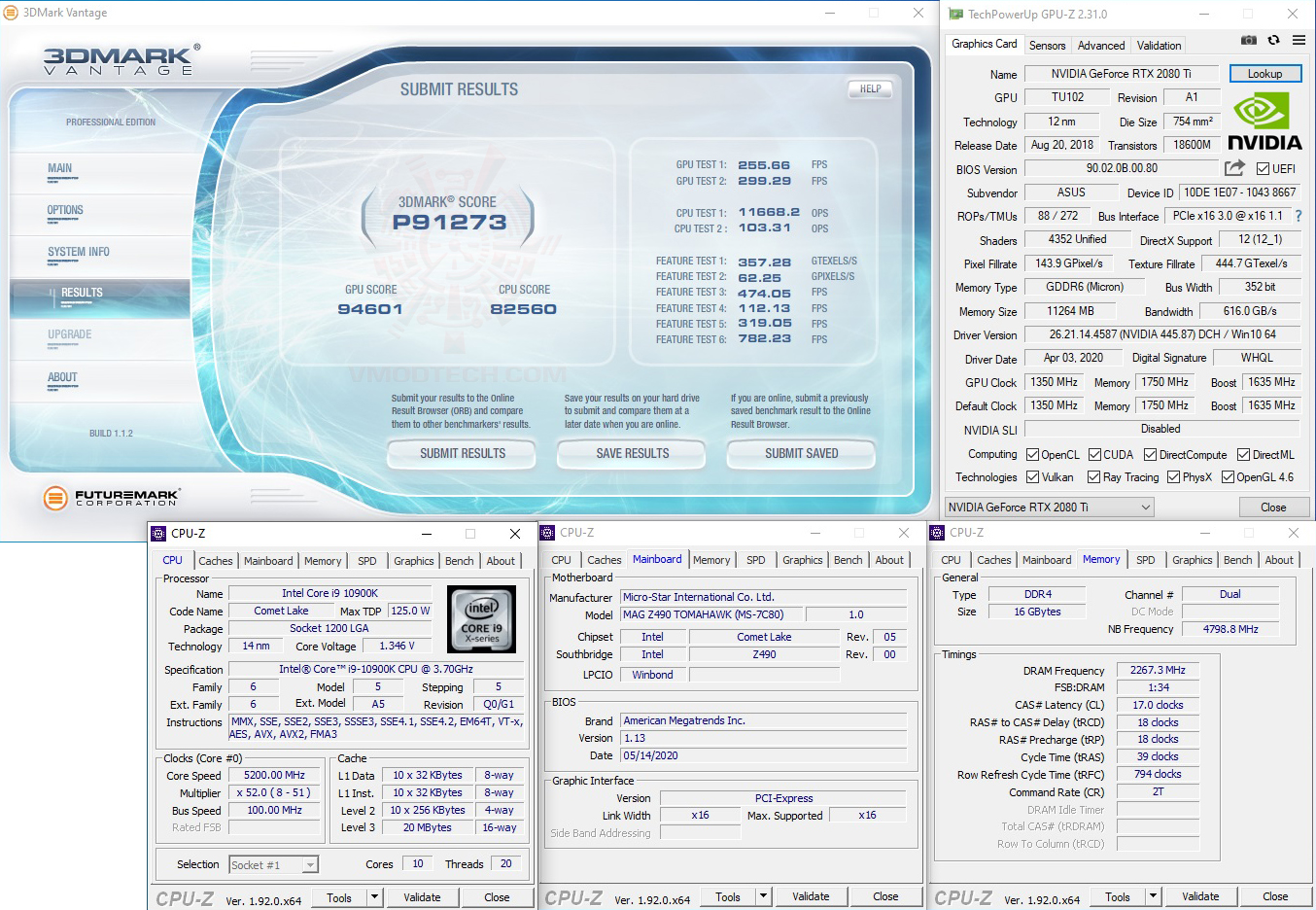The width and height of the screenshot is (1316, 910).
Task: Click the Intel Core i9 X-series badge
Action: 482,619
